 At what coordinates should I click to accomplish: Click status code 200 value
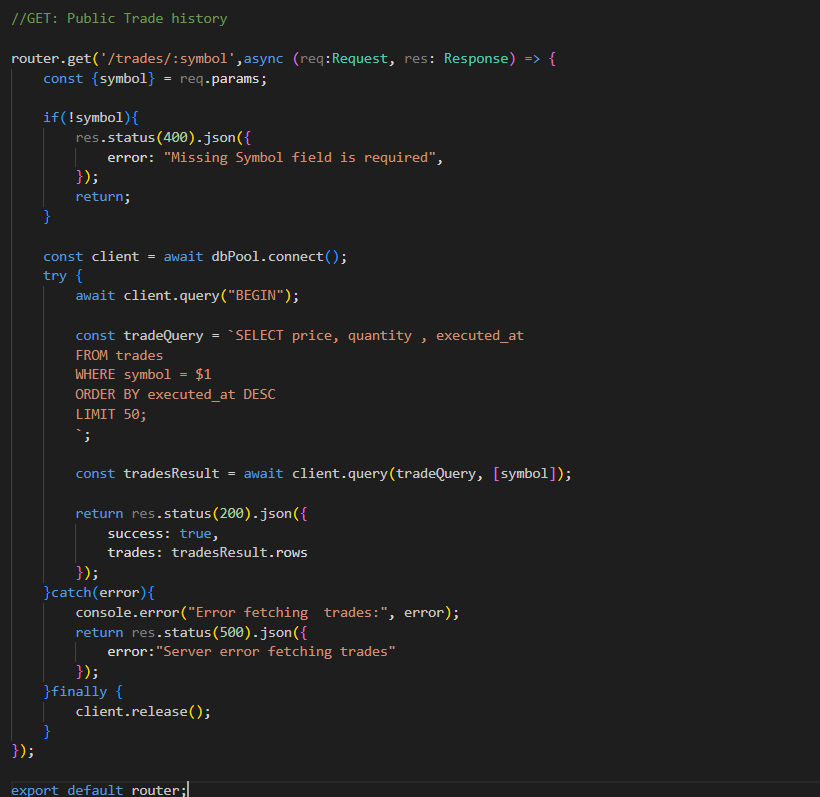[x=232, y=514]
